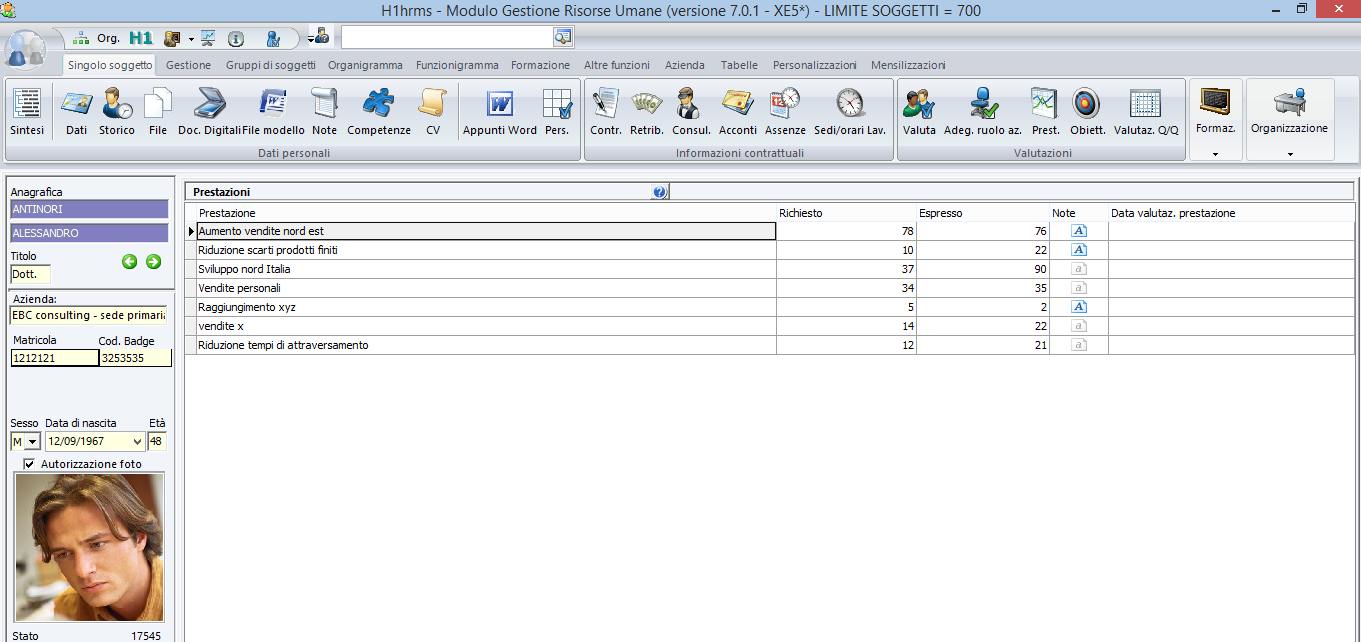The height and width of the screenshot is (642, 1361).
Task: Click the employee photo thumbnail
Action: point(89,547)
